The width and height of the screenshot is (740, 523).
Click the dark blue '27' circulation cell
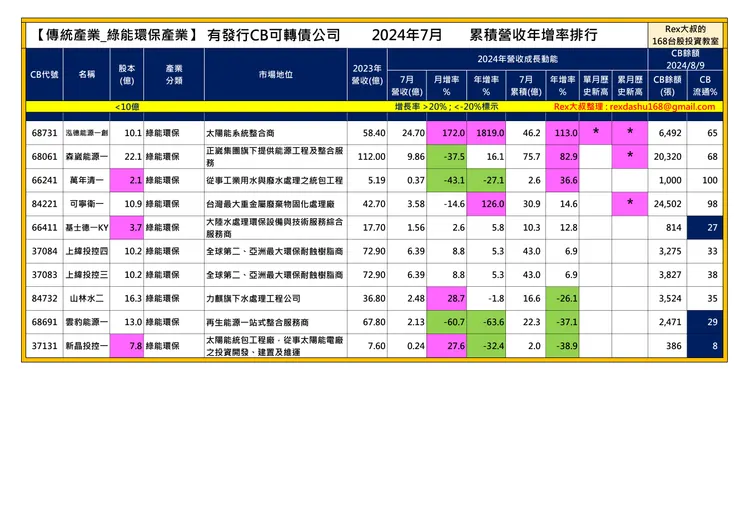click(x=705, y=228)
